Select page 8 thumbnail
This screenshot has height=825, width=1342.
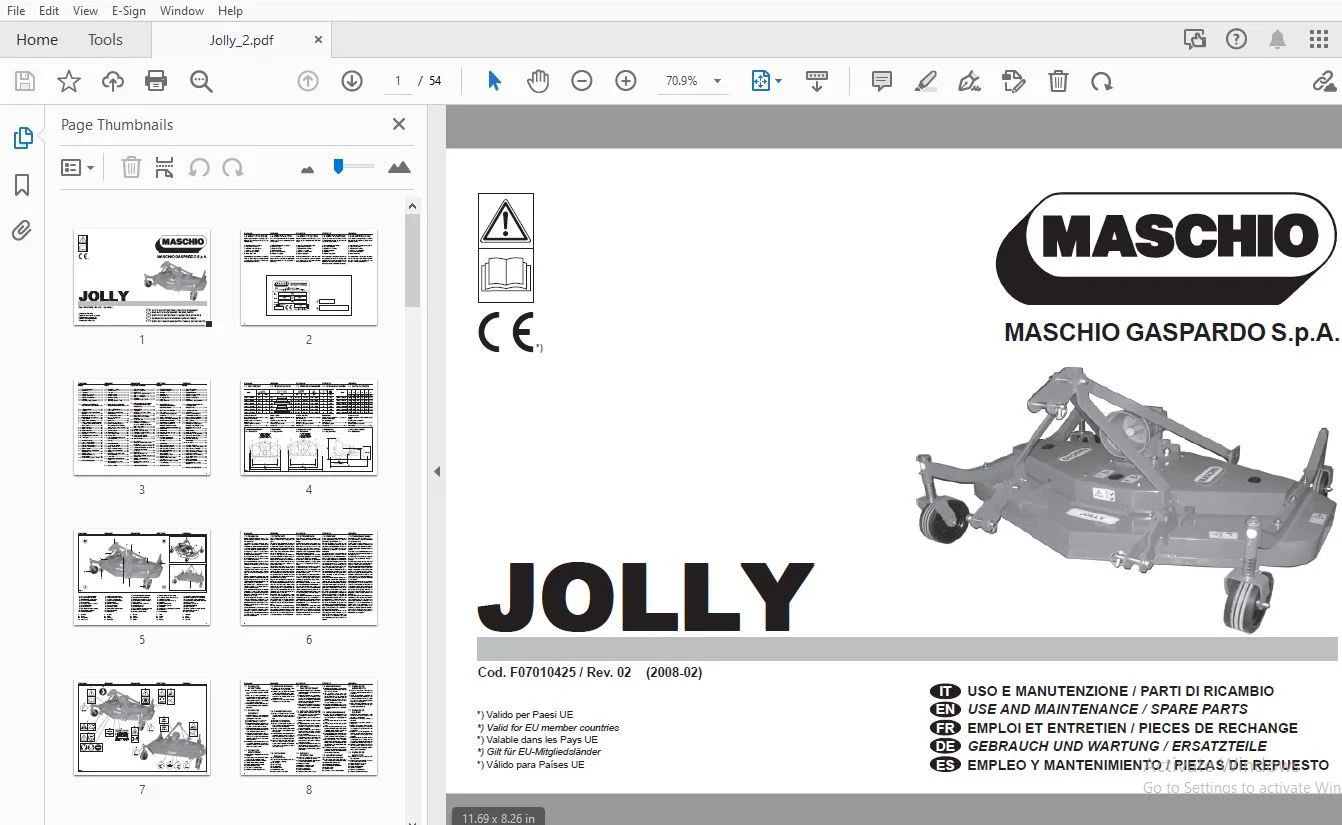pos(309,727)
